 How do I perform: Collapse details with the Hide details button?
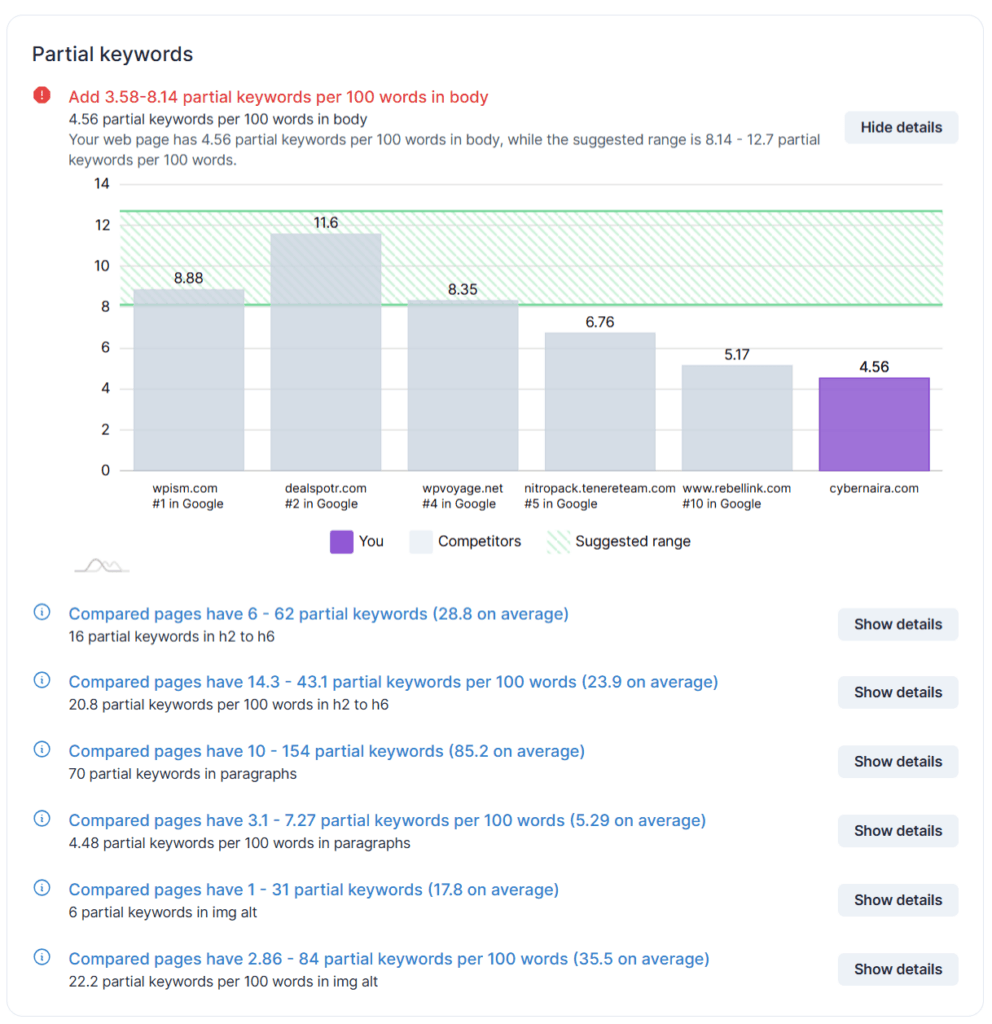900,127
